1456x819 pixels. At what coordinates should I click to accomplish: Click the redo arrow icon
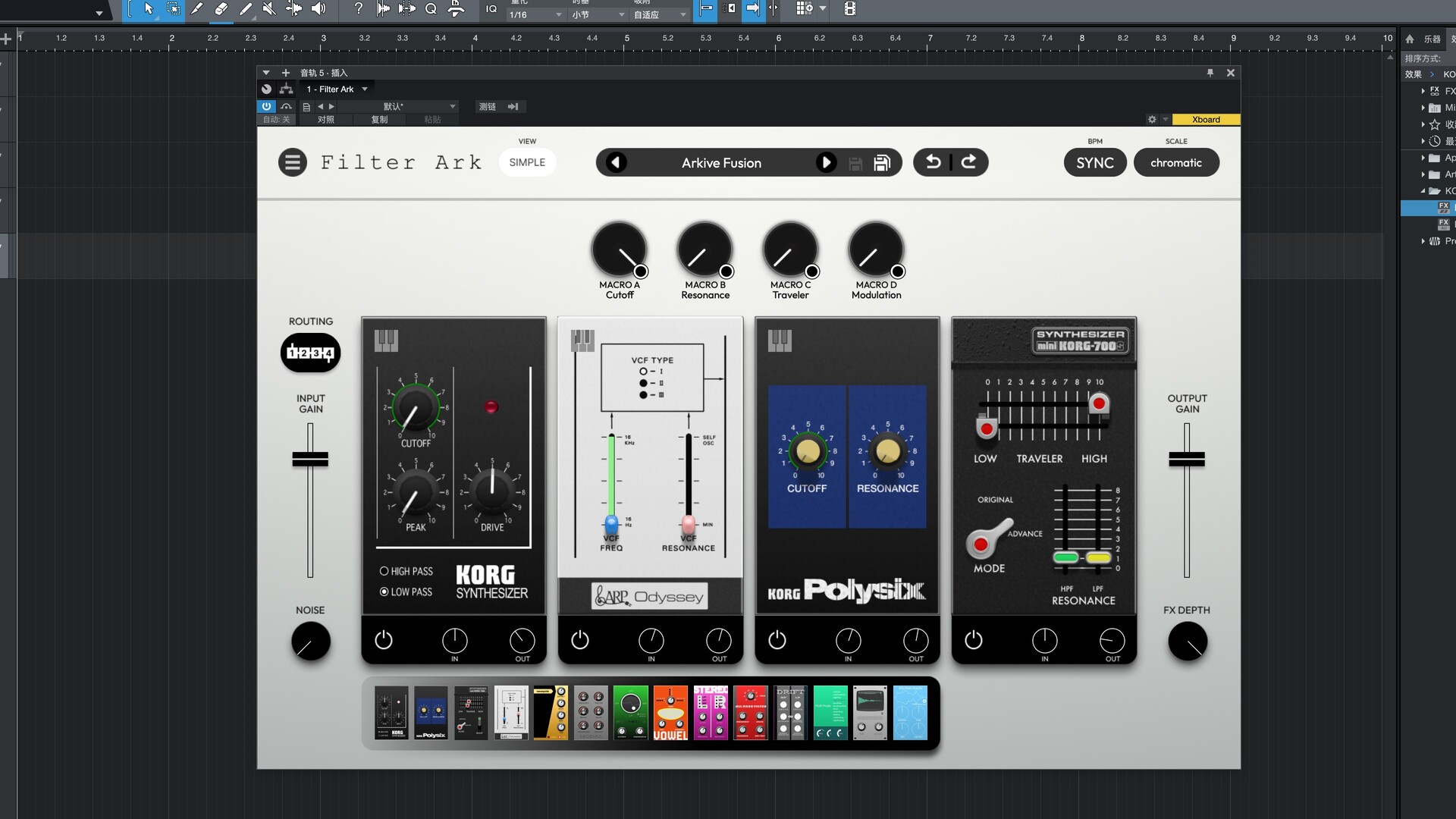tap(968, 162)
